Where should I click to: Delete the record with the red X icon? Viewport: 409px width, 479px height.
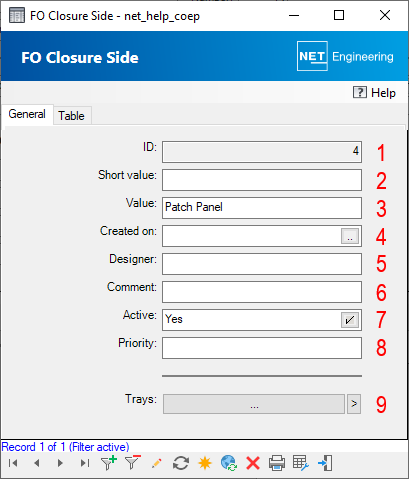tap(253, 463)
